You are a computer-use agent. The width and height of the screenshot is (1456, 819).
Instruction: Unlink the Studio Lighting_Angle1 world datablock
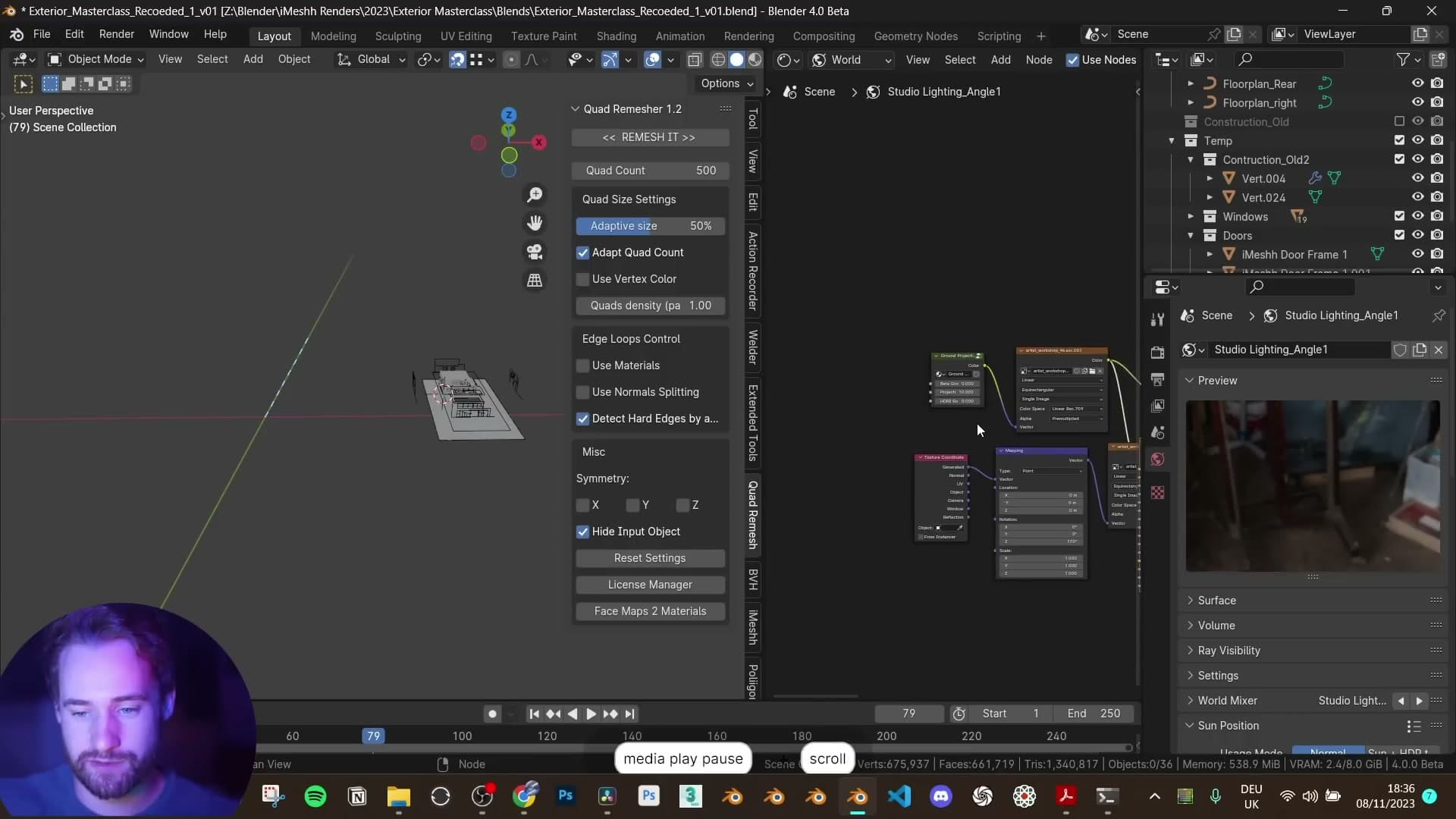(1439, 350)
